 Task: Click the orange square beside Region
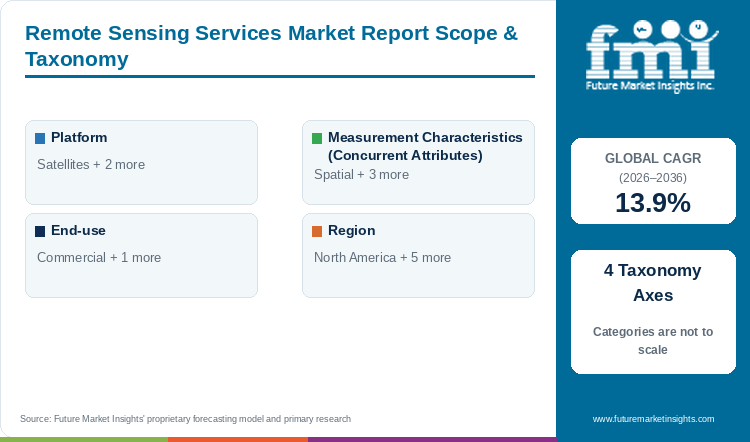pos(317,232)
